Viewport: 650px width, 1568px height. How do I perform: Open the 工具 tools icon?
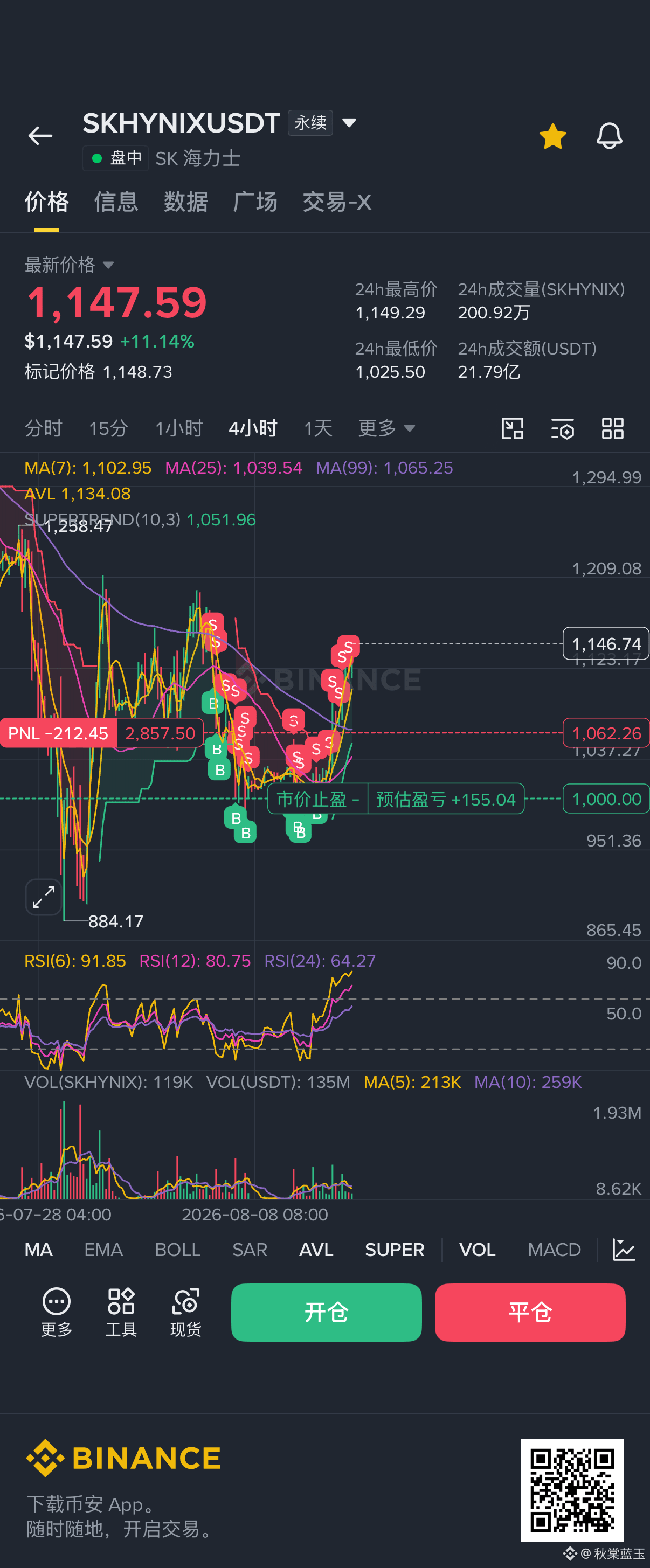coord(121,1312)
